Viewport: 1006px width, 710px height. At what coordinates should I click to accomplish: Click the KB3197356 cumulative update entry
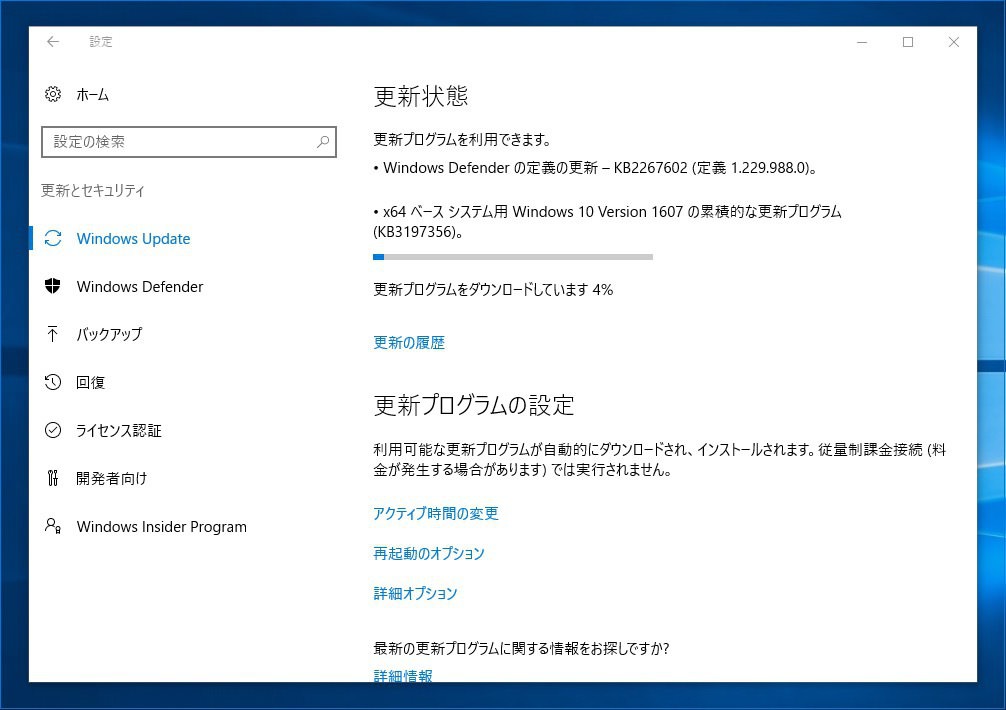[x=607, y=221]
